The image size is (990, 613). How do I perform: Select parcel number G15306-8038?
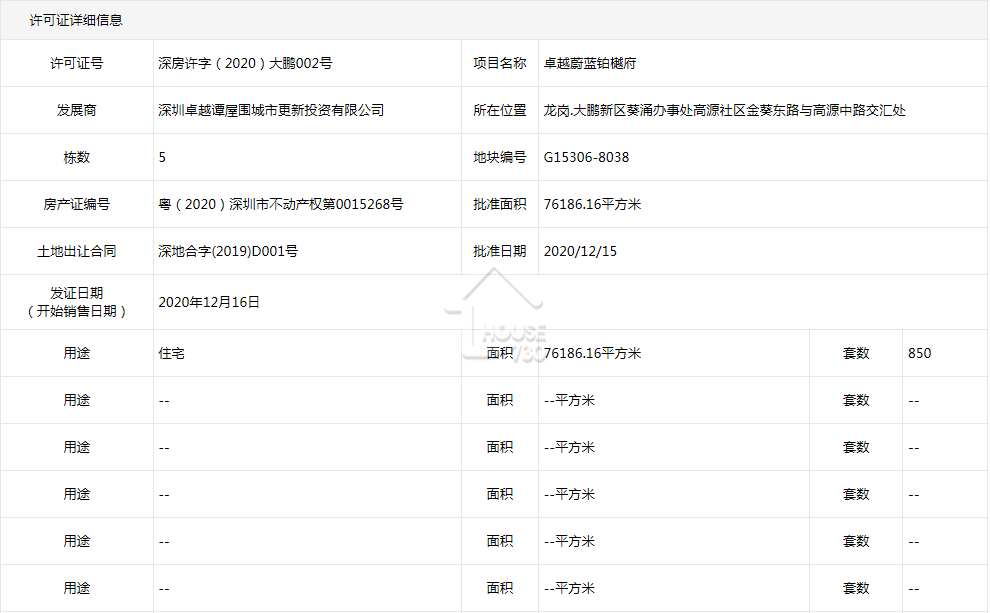tap(586, 157)
